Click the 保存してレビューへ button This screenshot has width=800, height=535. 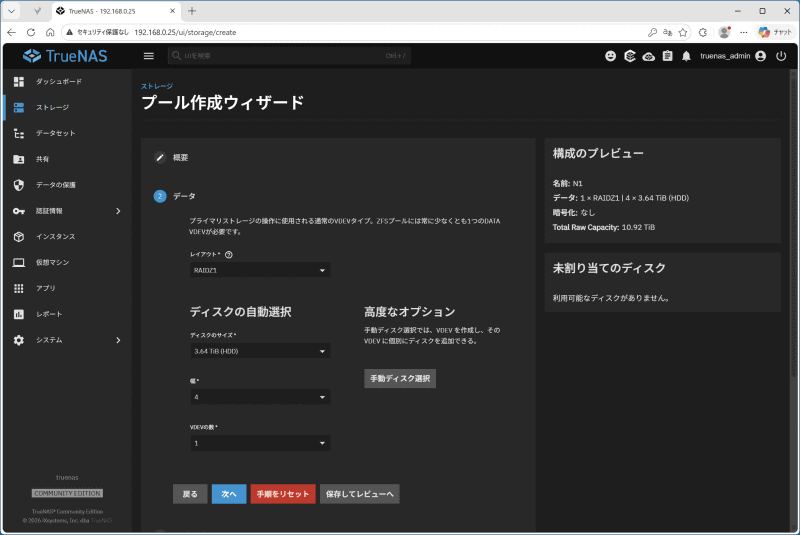click(x=360, y=494)
